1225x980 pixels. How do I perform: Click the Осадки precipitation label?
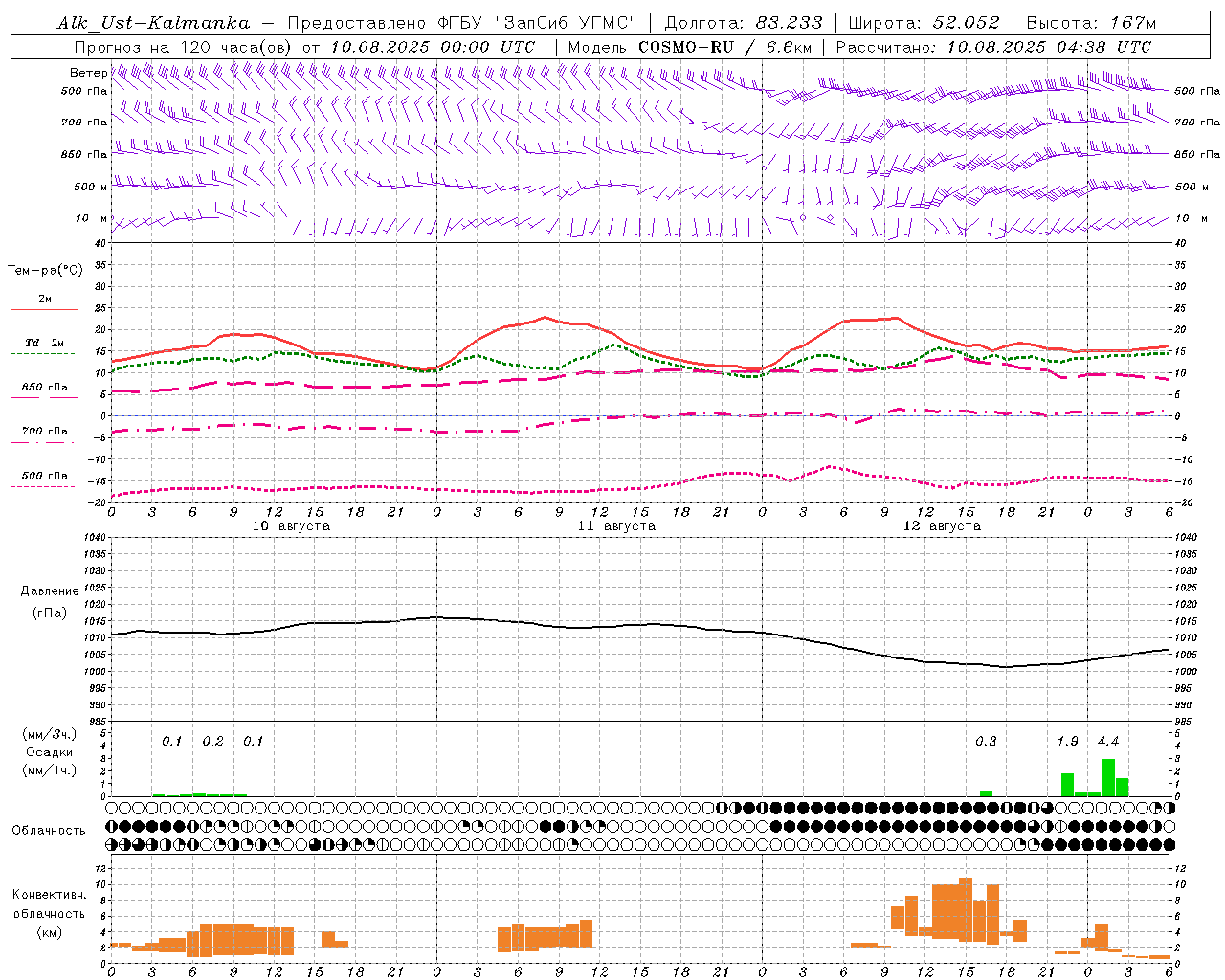click(x=50, y=752)
